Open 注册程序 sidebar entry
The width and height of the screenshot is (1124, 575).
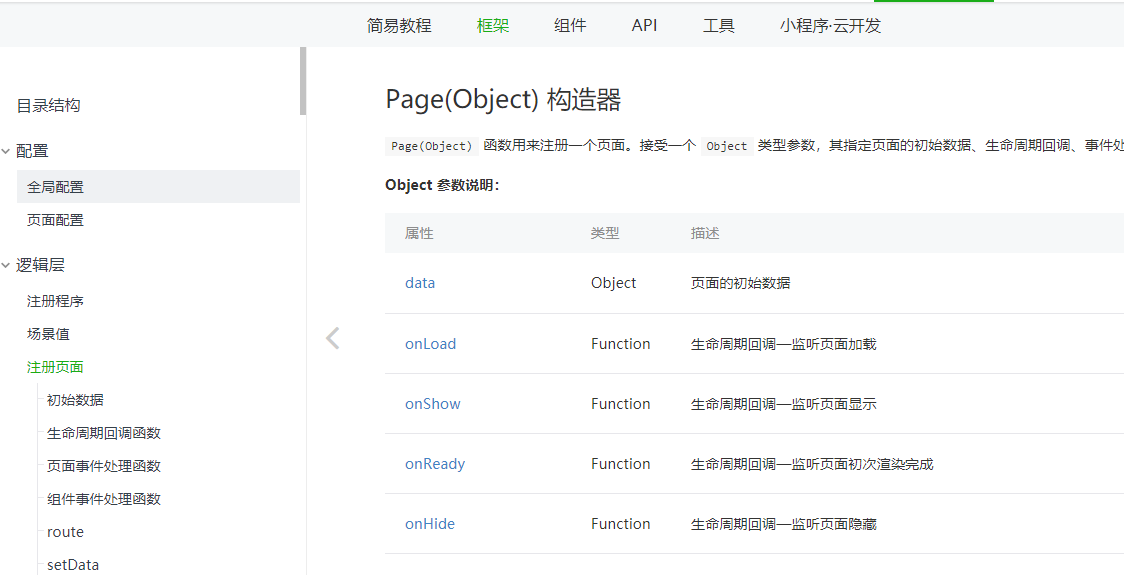coord(56,301)
